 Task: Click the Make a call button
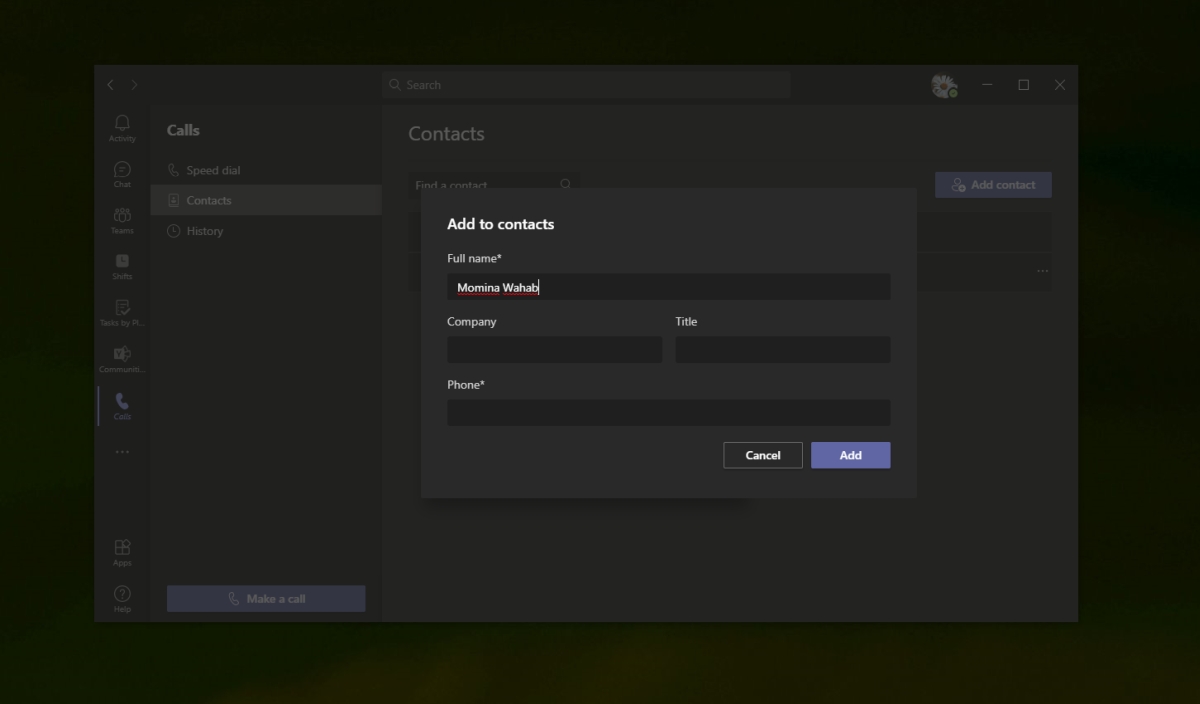(266, 599)
